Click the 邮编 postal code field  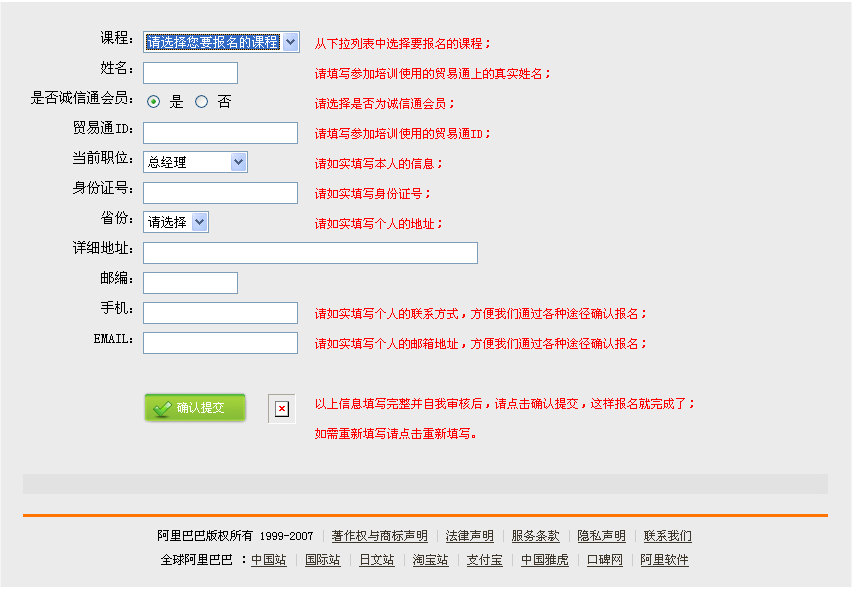point(190,283)
